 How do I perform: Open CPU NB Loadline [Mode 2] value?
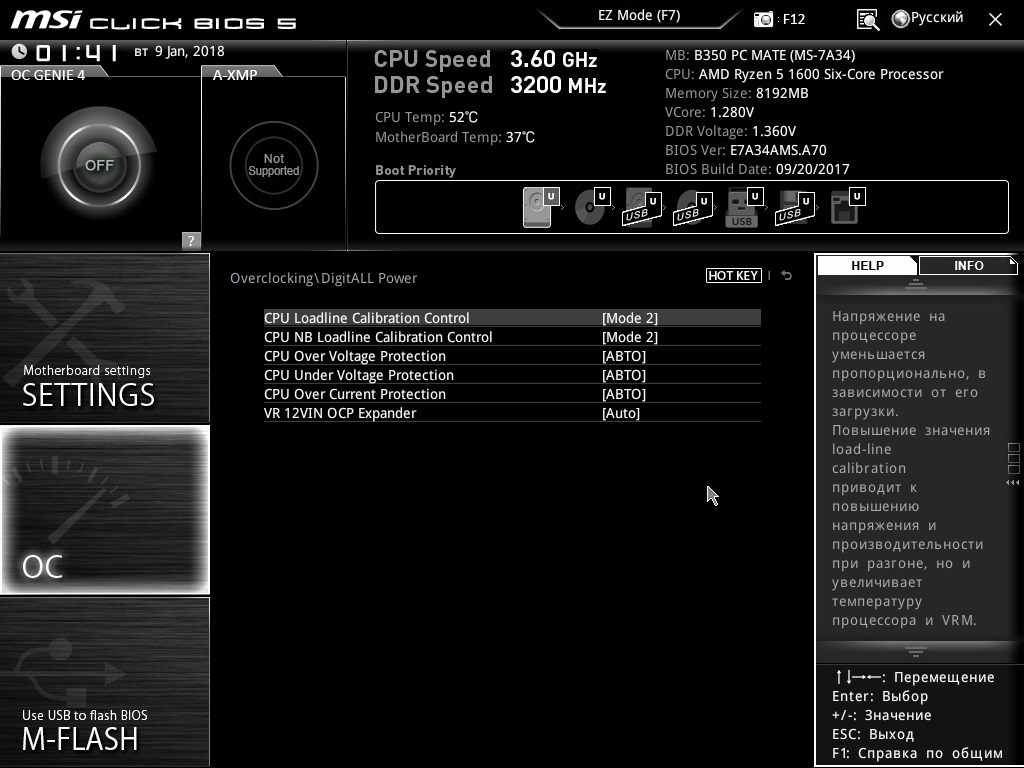630,337
